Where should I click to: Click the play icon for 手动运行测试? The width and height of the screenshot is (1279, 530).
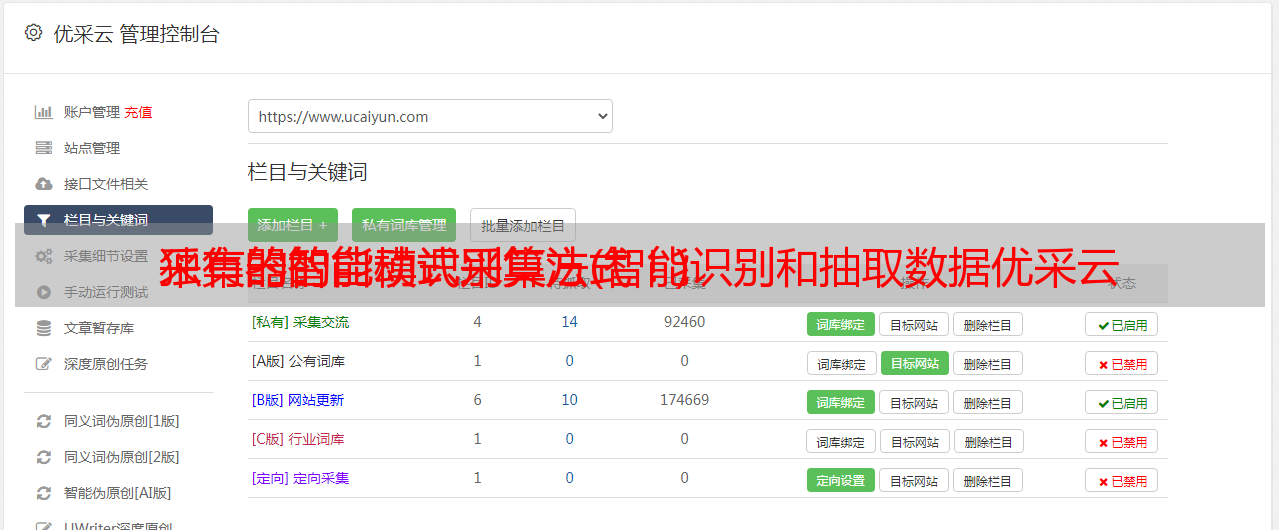tap(44, 292)
